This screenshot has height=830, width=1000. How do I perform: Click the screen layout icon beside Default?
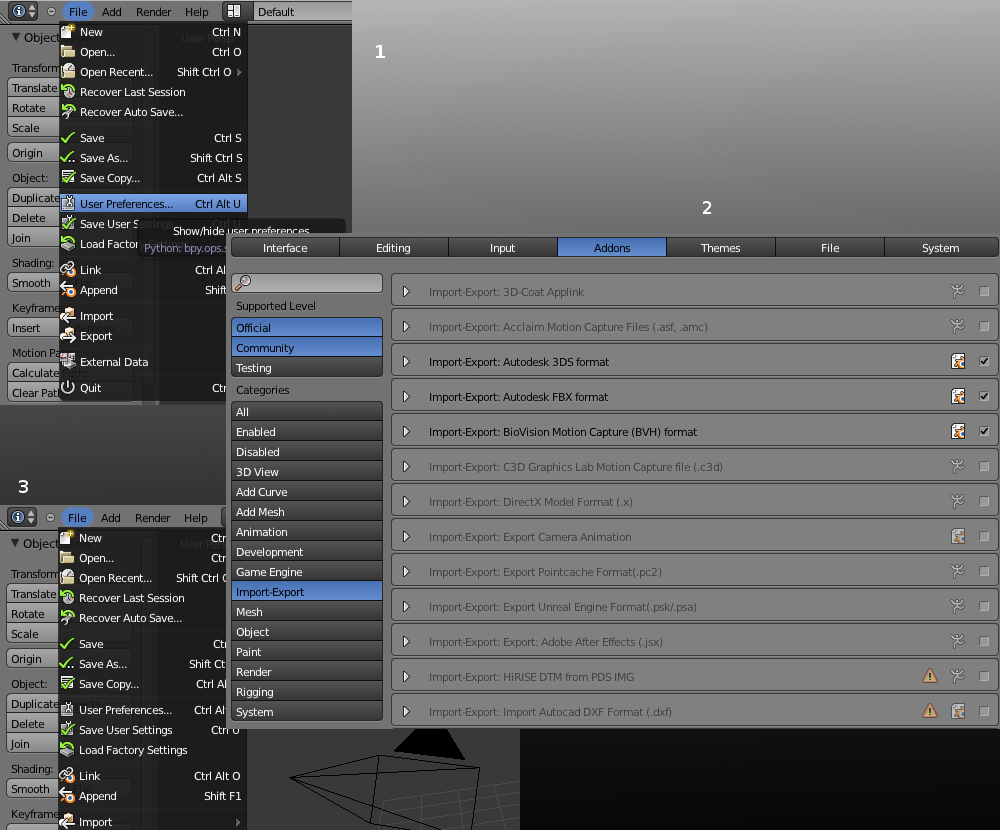click(x=233, y=12)
